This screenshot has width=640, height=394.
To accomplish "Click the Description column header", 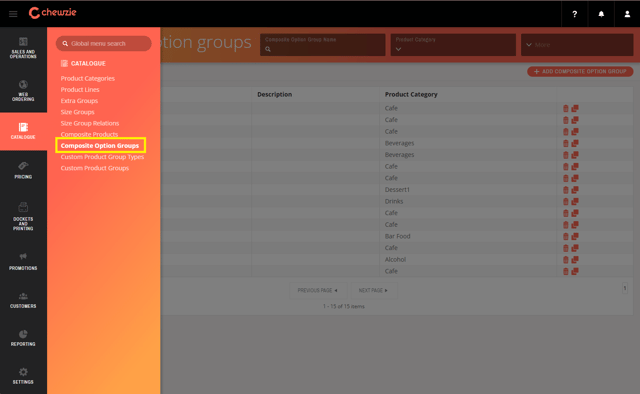I will 275,94.
